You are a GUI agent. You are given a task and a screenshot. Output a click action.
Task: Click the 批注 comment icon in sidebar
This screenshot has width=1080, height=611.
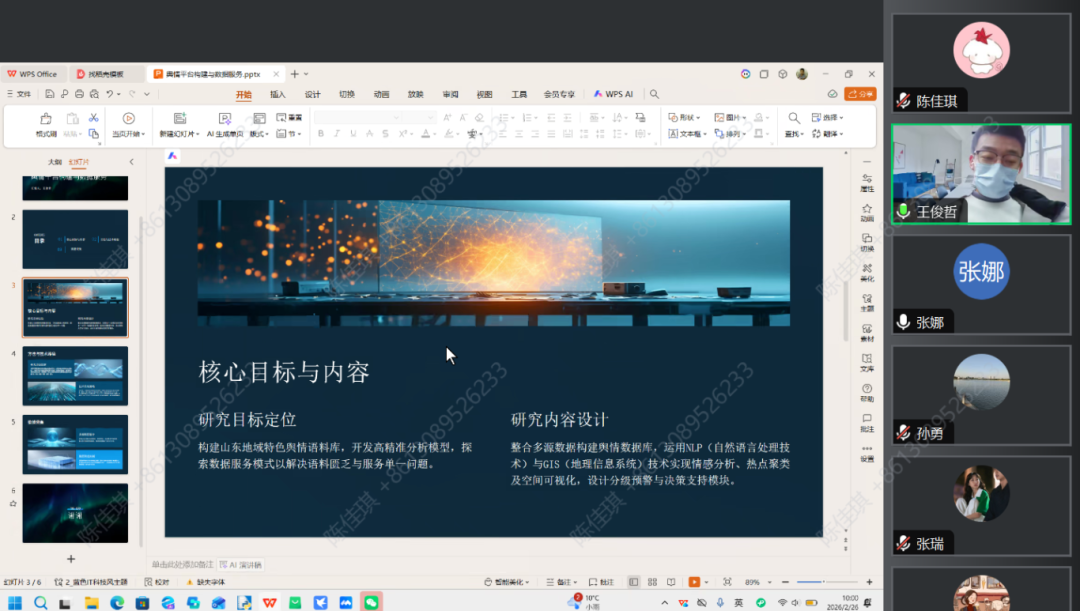coord(866,422)
